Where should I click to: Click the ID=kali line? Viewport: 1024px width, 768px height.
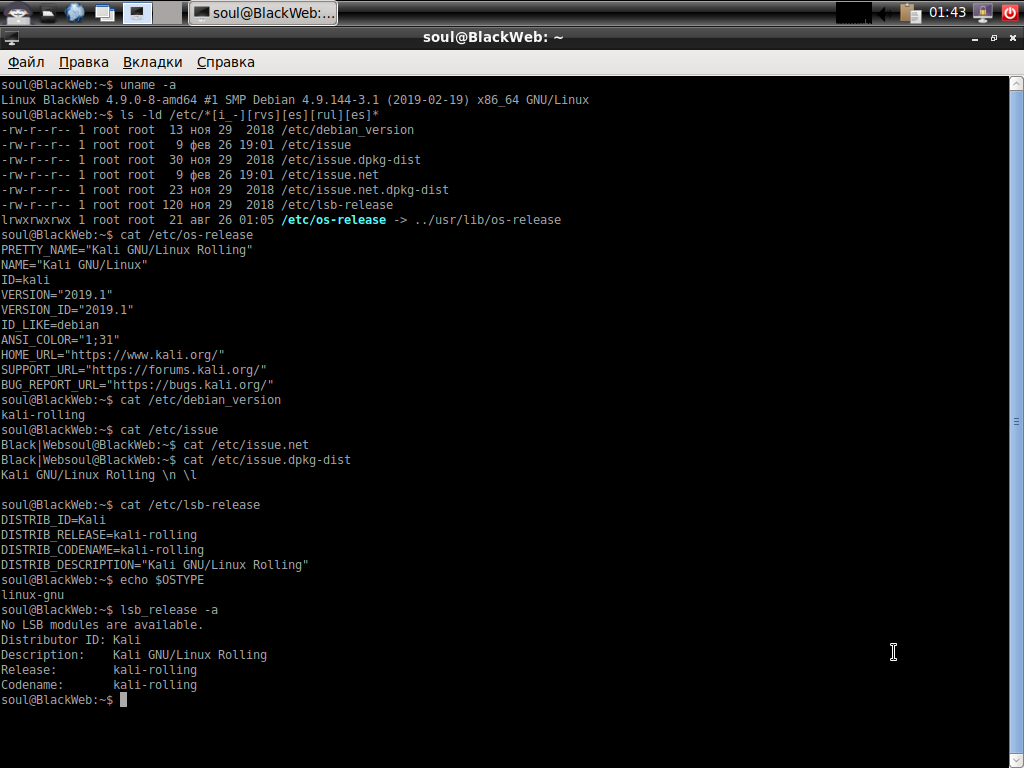25,280
